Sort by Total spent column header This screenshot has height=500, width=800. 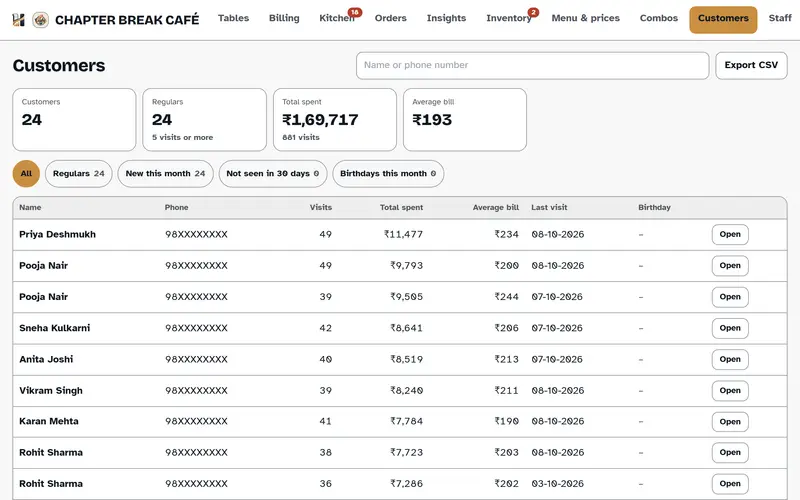click(x=401, y=208)
